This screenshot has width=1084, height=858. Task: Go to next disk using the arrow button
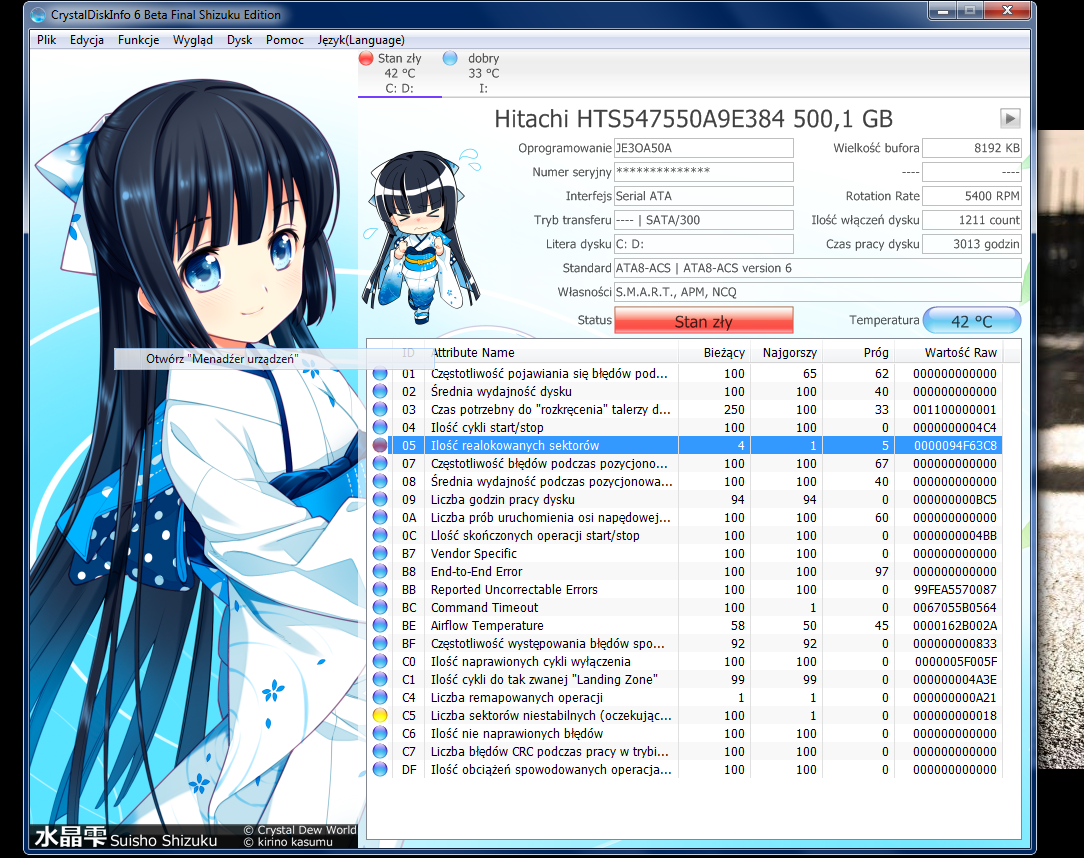pyautogui.click(x=1010, y=118)
